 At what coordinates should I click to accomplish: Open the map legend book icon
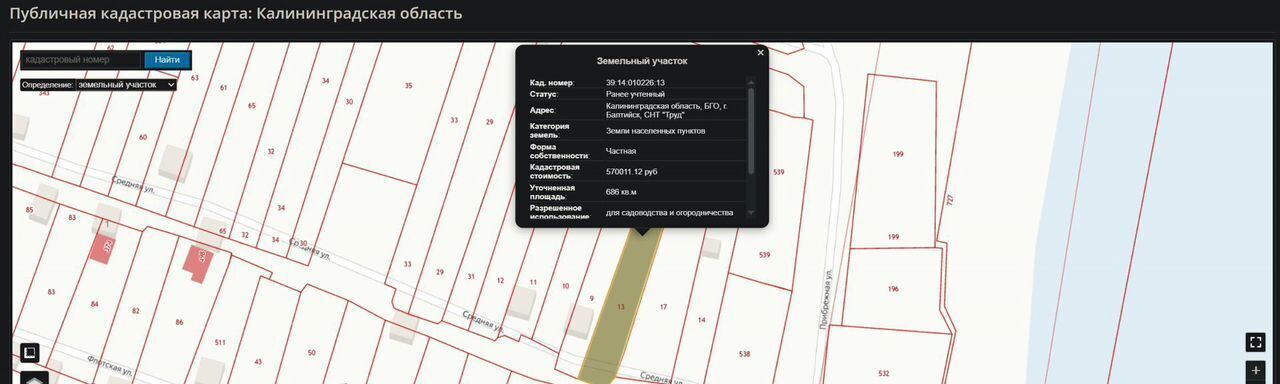(x=30, y=352)
